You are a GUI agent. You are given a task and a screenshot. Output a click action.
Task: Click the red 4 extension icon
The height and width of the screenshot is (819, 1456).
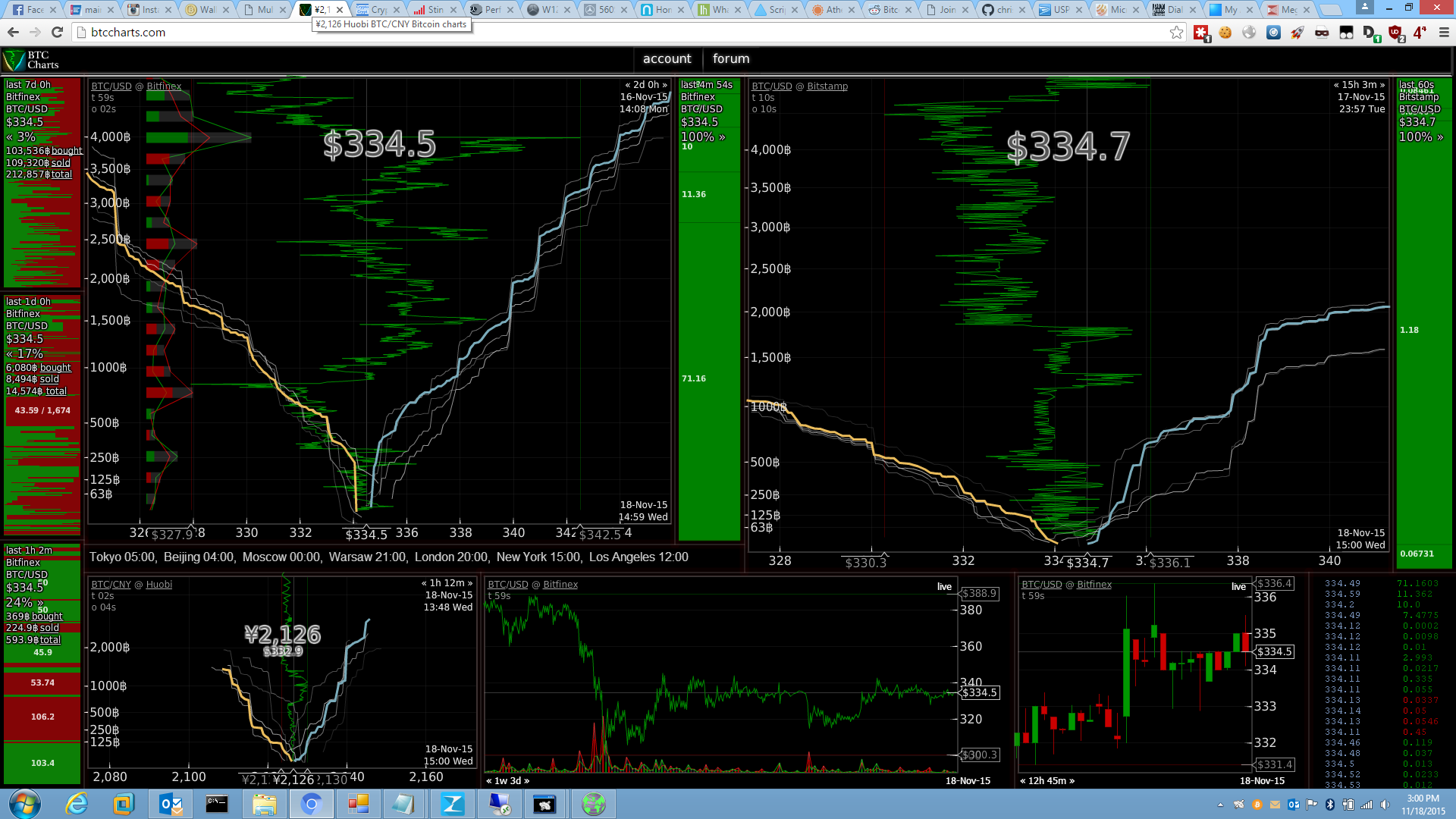pyautogui.click(x=1420, y=32)
